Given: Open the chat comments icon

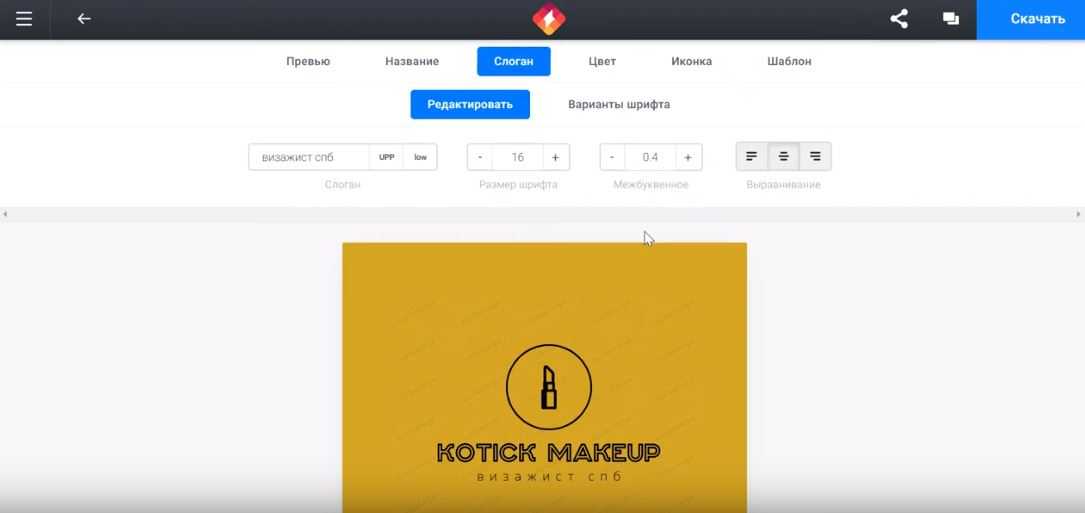Looking at the screenshot, I should pos(950,19).
